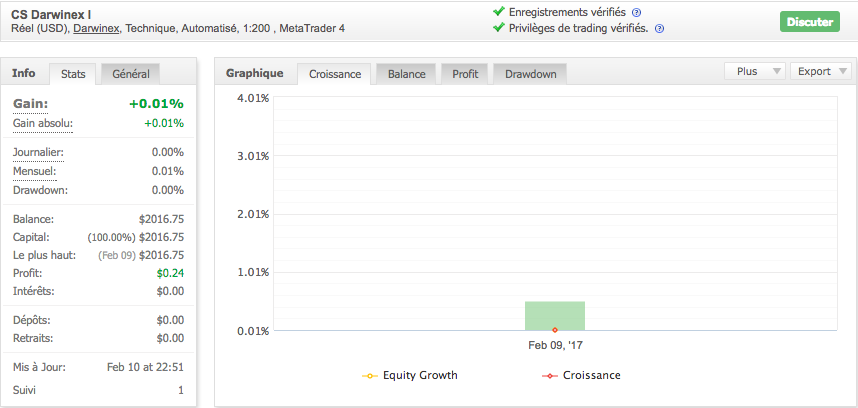The image size is (858, 408).
Task: Click the red data point marker on chart
Action: [555, 329]
